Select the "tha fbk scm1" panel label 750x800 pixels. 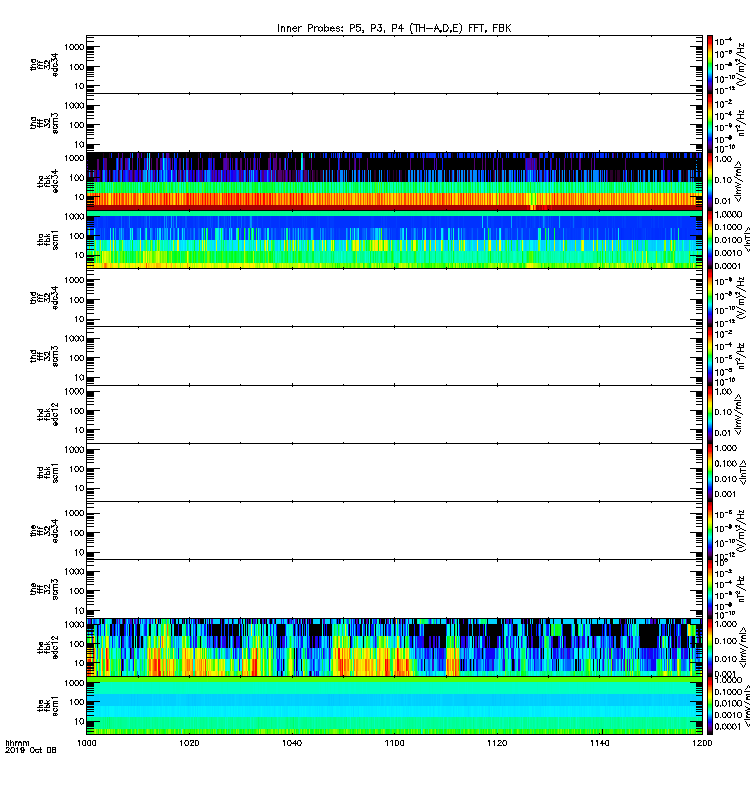click(x=48, y=239)
